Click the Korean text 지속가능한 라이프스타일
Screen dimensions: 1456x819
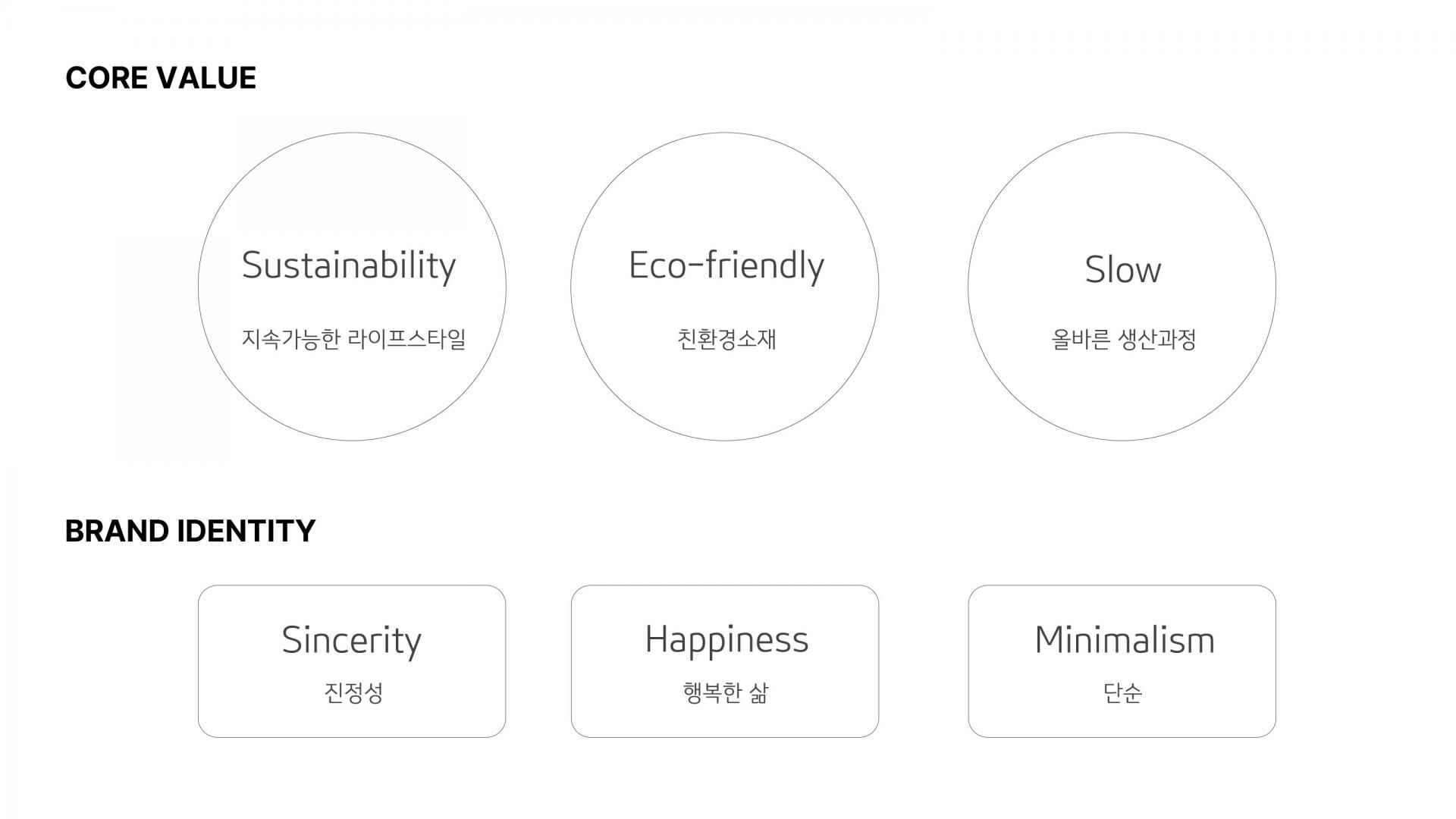click(x=353, y=339)
